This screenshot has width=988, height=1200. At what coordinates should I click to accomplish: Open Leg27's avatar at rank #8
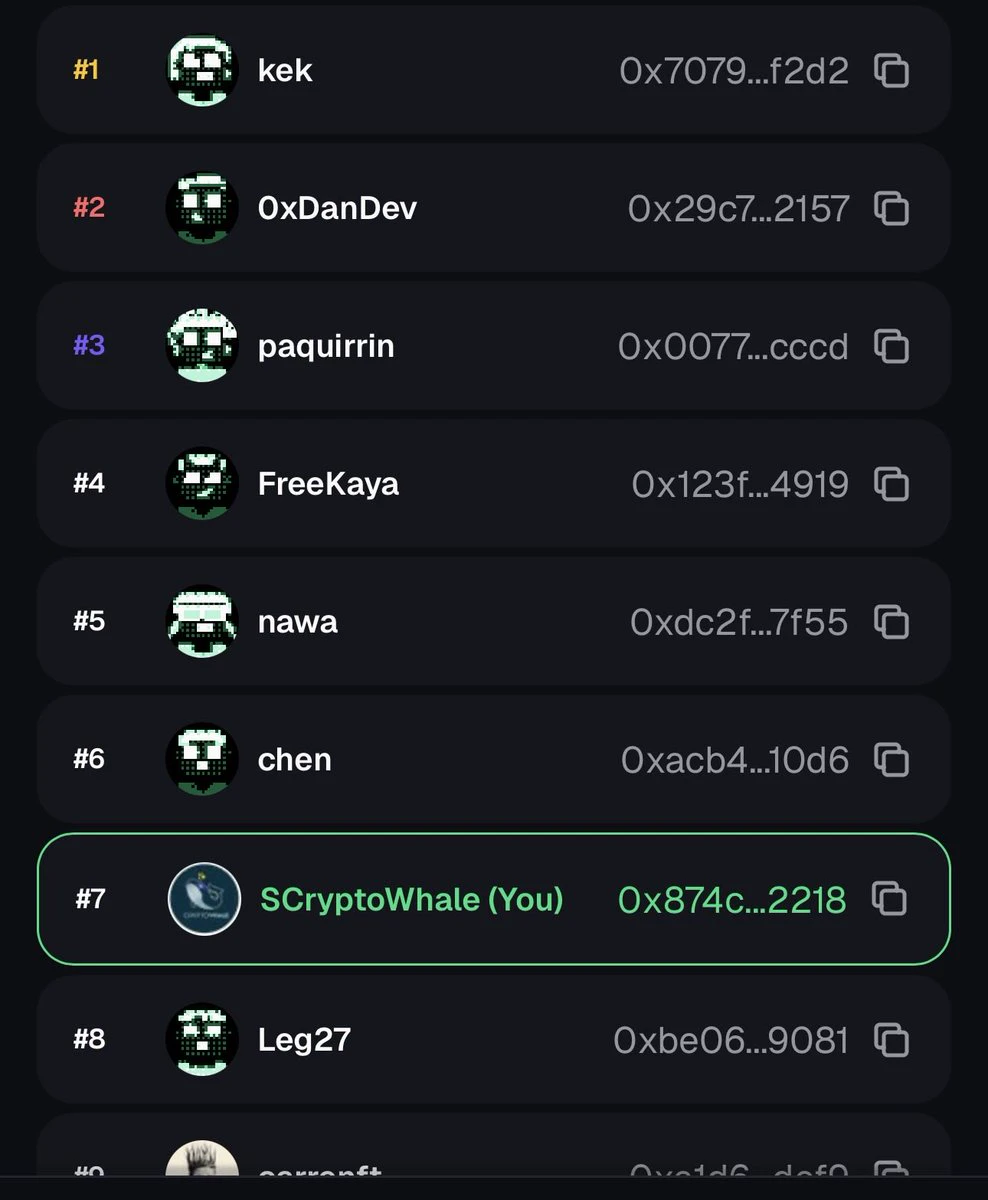(202, 1040)
